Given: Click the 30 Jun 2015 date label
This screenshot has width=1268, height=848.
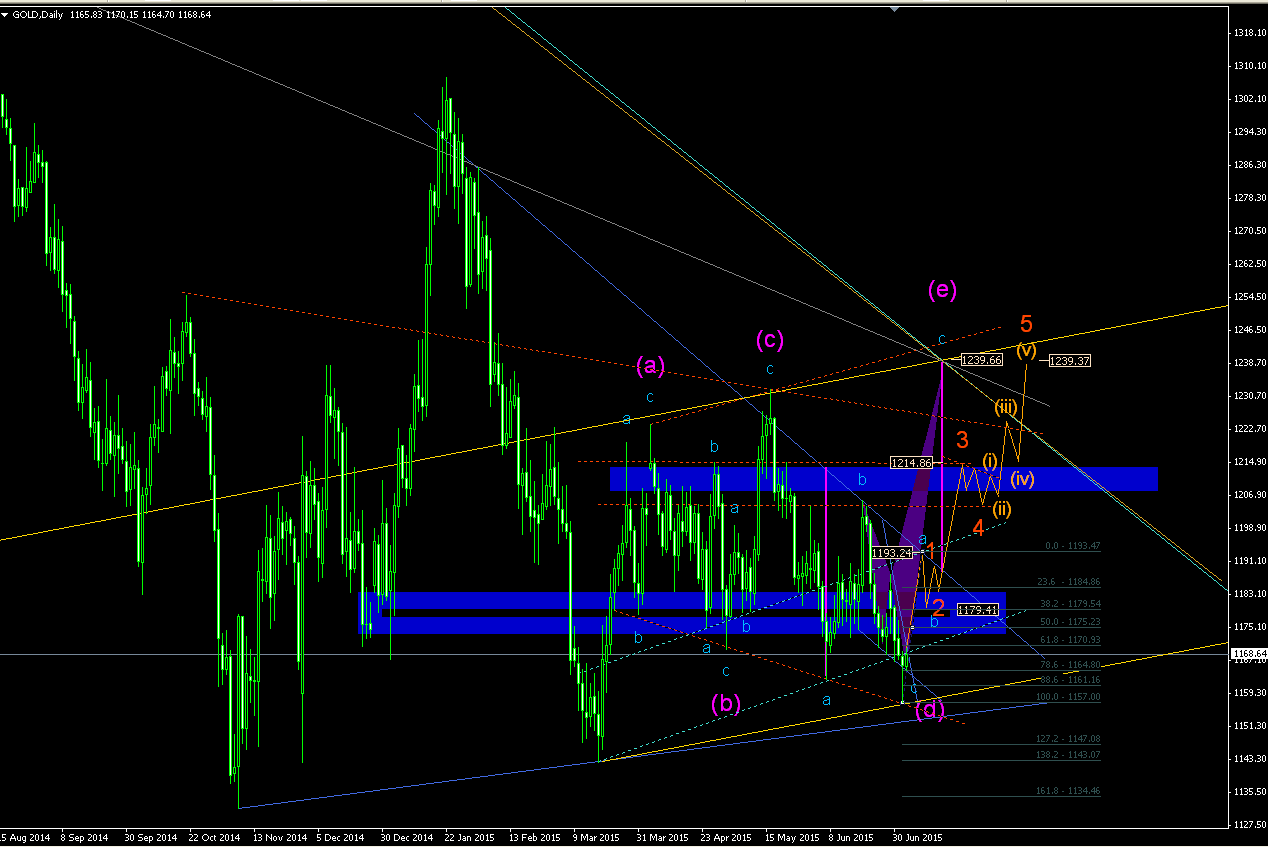Looking at the screenshot, I should coord(917,836).
